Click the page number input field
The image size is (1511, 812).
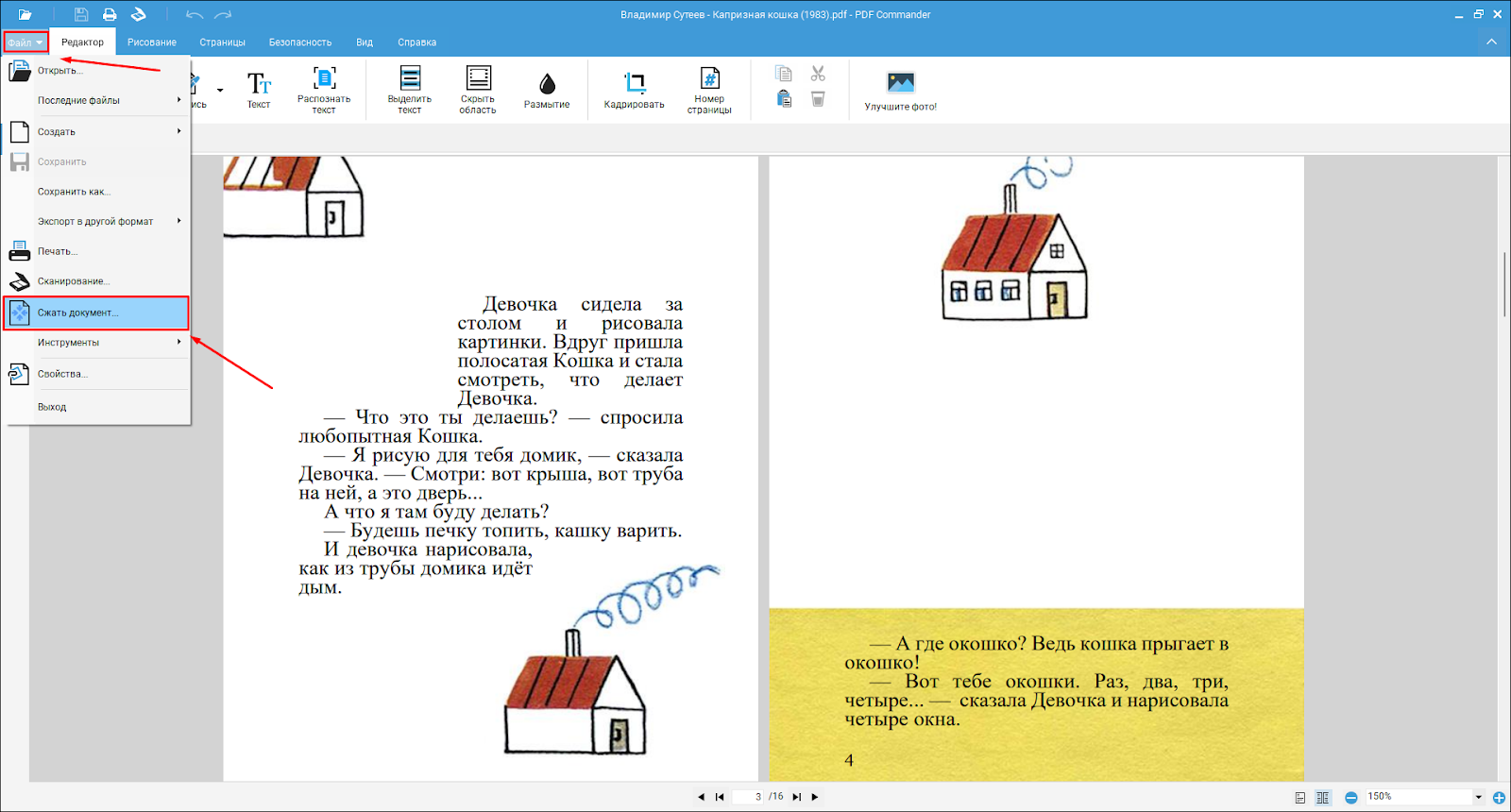748,797
